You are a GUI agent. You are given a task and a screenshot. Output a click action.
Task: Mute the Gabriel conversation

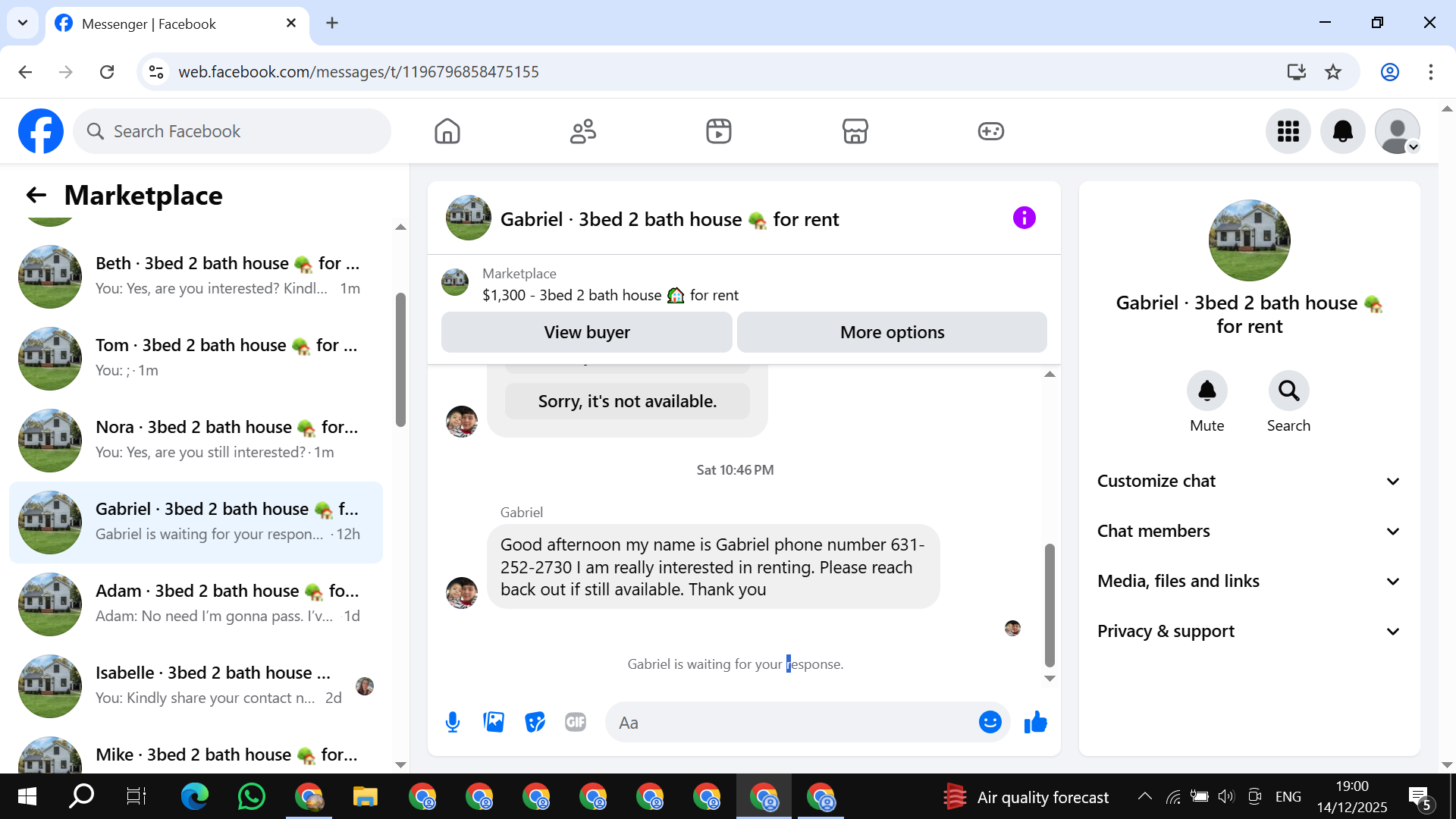pos(1207,391)
